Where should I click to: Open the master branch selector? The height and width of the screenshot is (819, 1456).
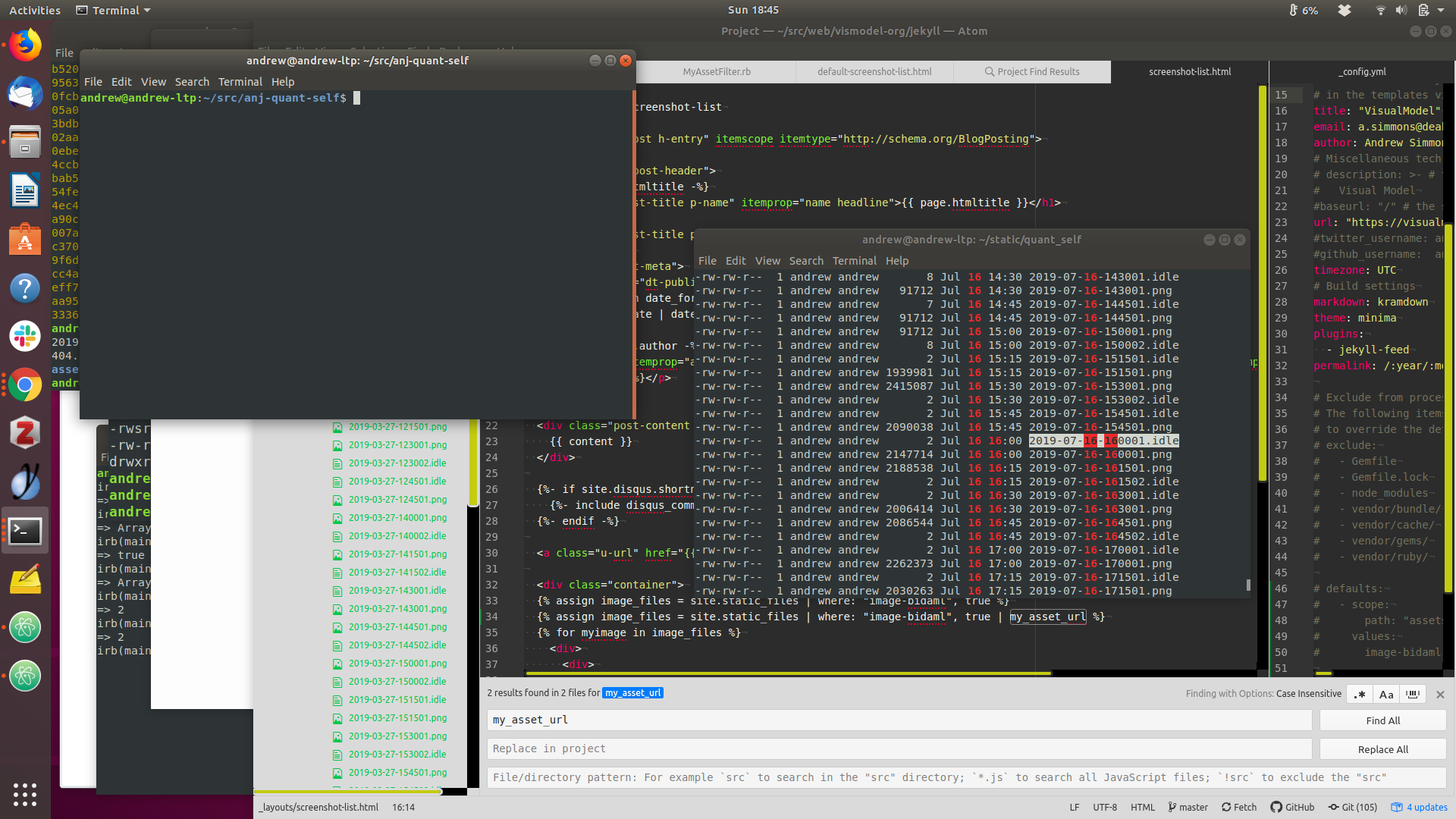[1188, 807]
